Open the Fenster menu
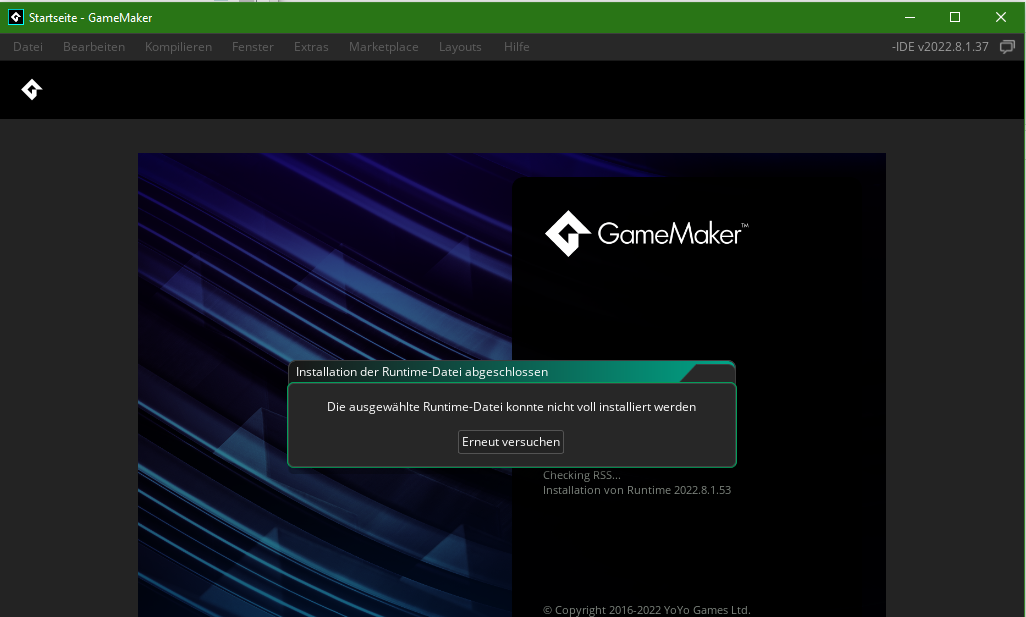The width and height of the screenshot is (1026, 617). (253, 47)
